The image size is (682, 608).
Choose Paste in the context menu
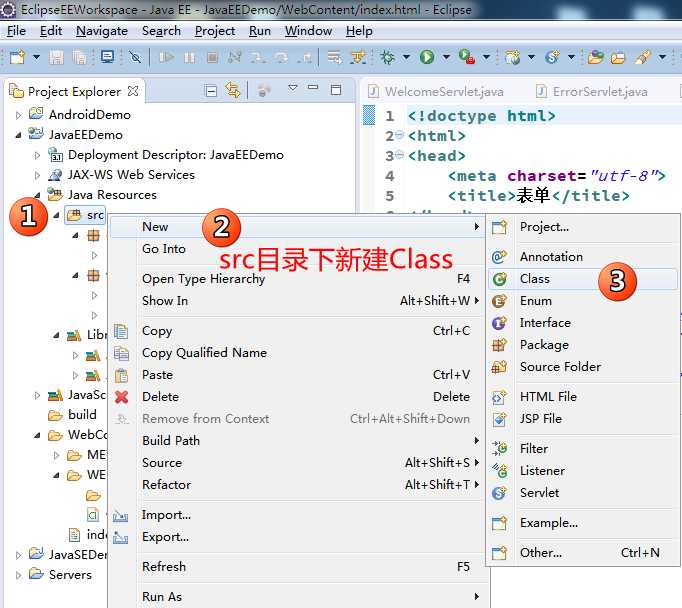[x=296, y=375]
